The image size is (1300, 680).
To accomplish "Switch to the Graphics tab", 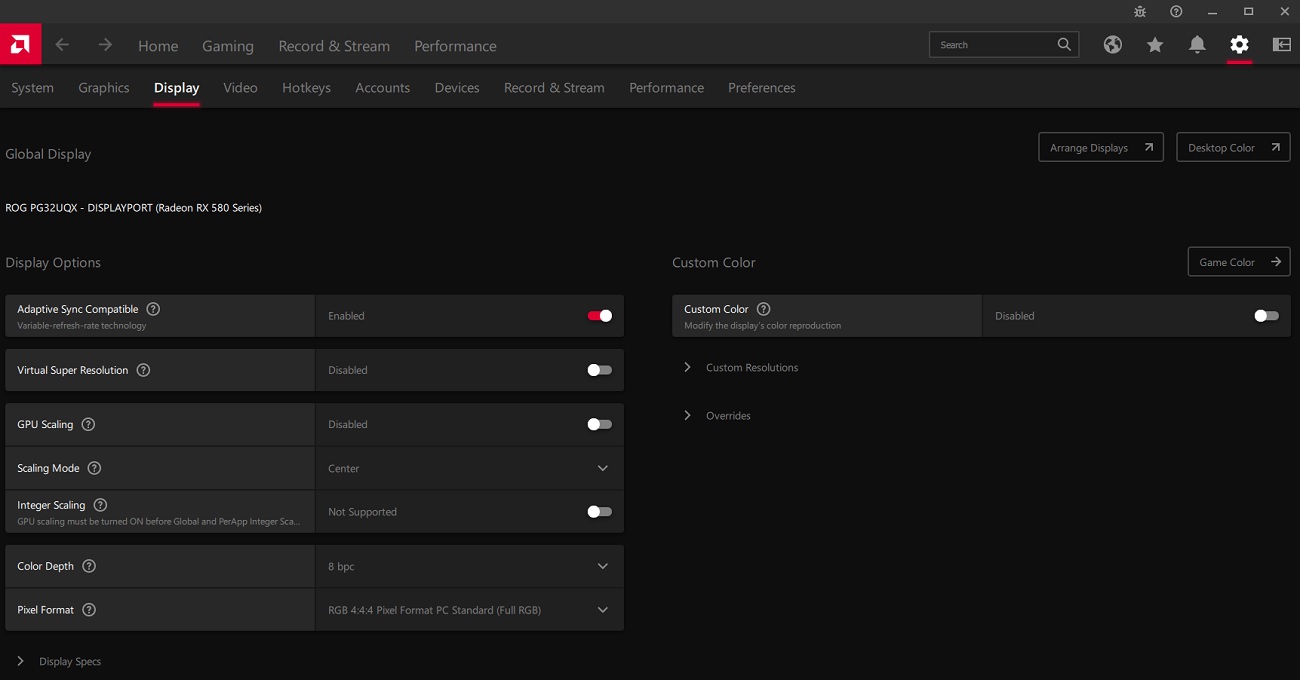I will point(104,88).
